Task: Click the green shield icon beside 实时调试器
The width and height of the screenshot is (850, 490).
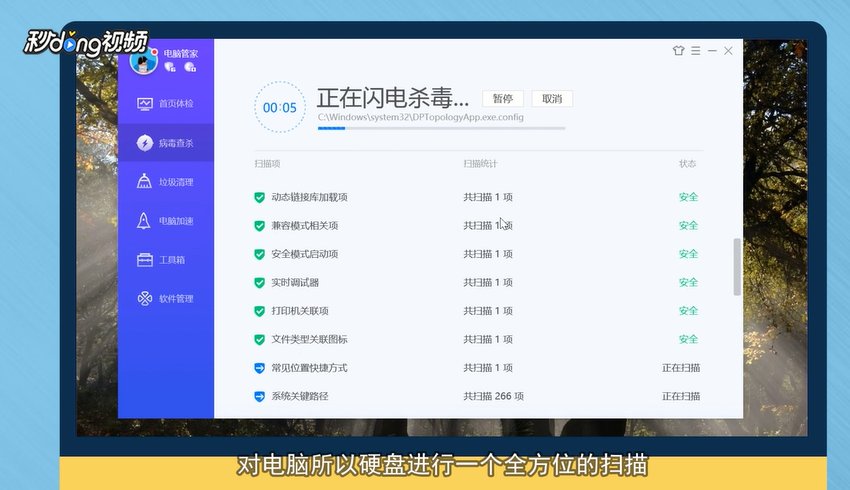Action: (x=260, y=282)
